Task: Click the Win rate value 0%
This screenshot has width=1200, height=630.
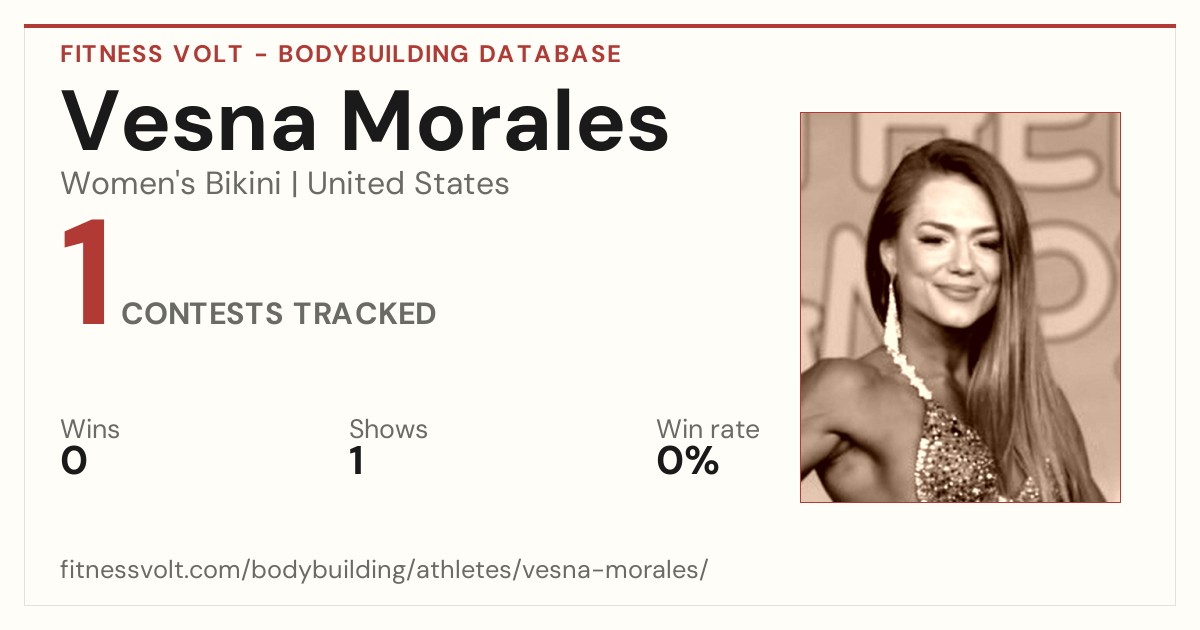Action: 688,461
